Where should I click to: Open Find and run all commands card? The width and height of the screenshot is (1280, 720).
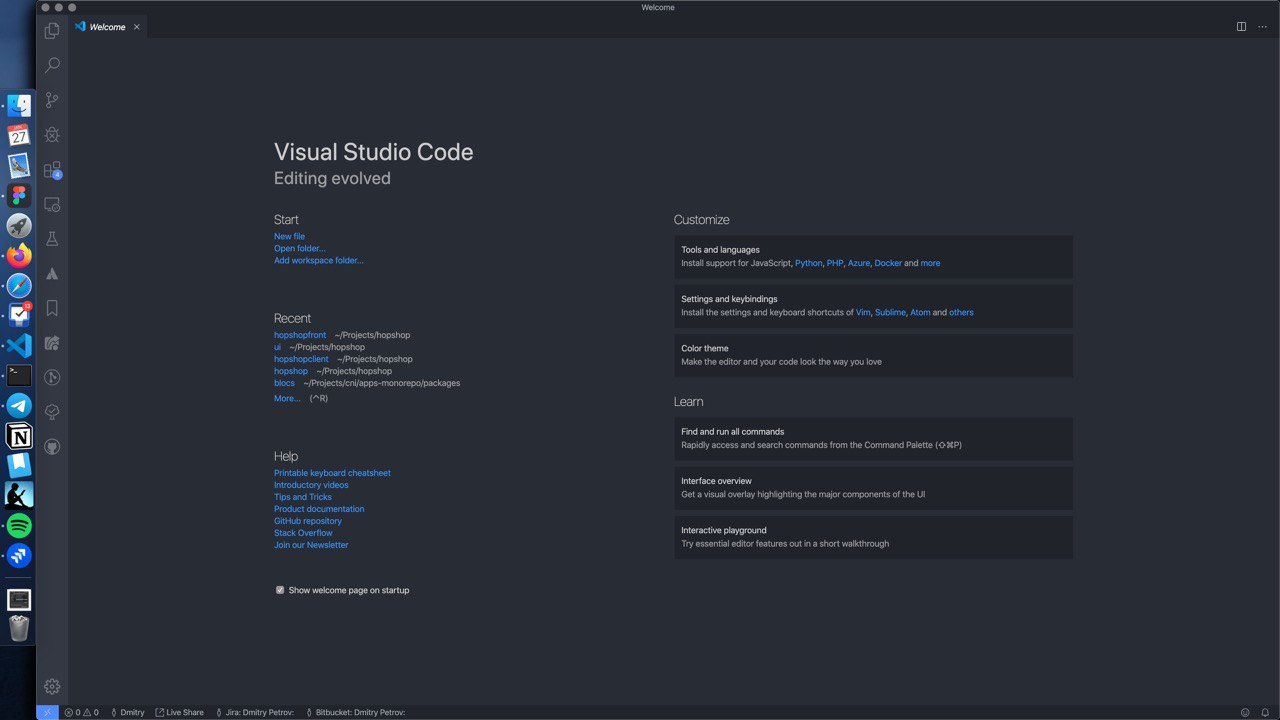click(x=873, y=438)
